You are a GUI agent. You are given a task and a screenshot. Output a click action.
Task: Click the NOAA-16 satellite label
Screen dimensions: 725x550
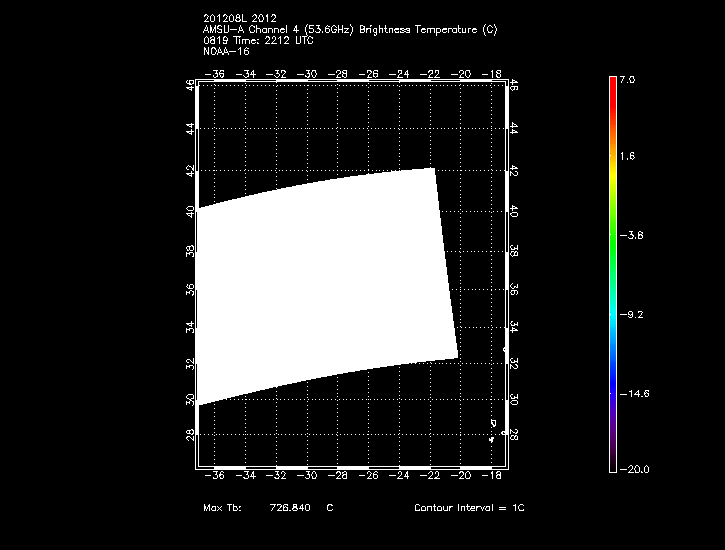[225, 51]
